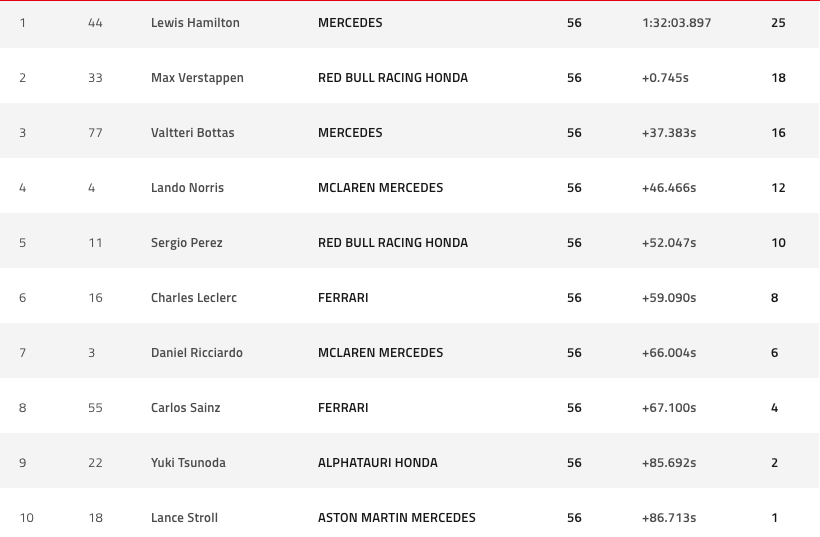
Task: Open Carlos Sainz driver entry
Action: 186,407
